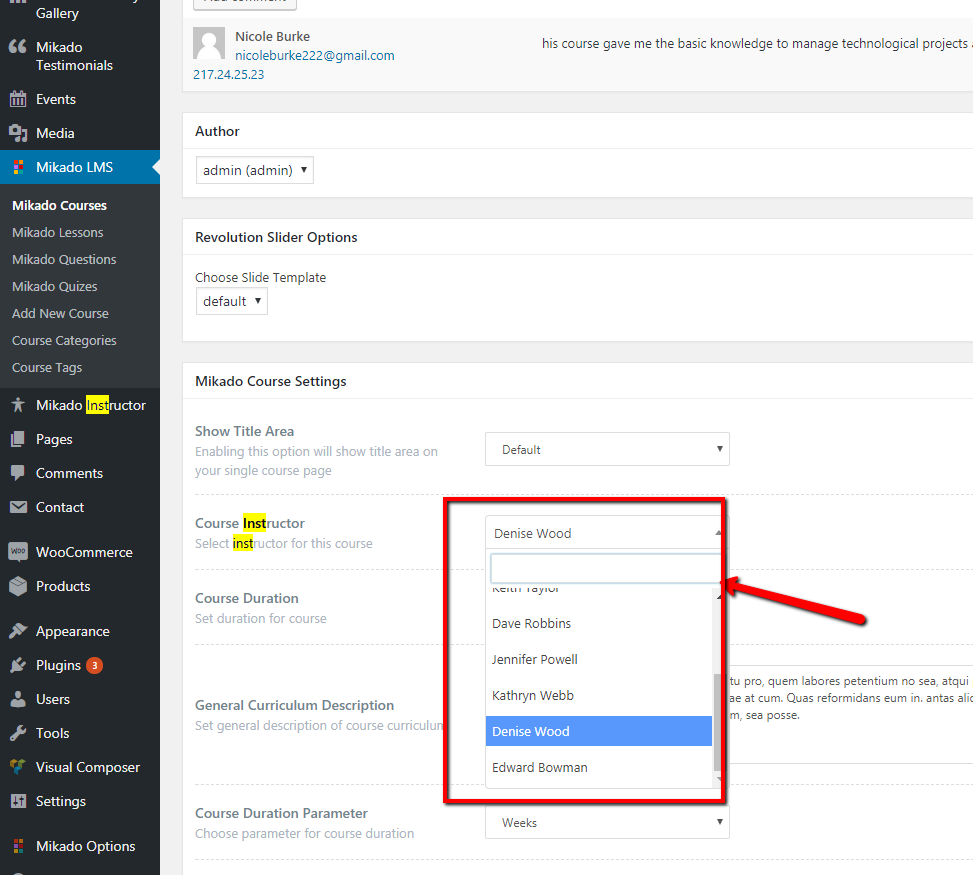Open Add New Course submenu item
Screen dimensions: 973x875
(60, 313)
